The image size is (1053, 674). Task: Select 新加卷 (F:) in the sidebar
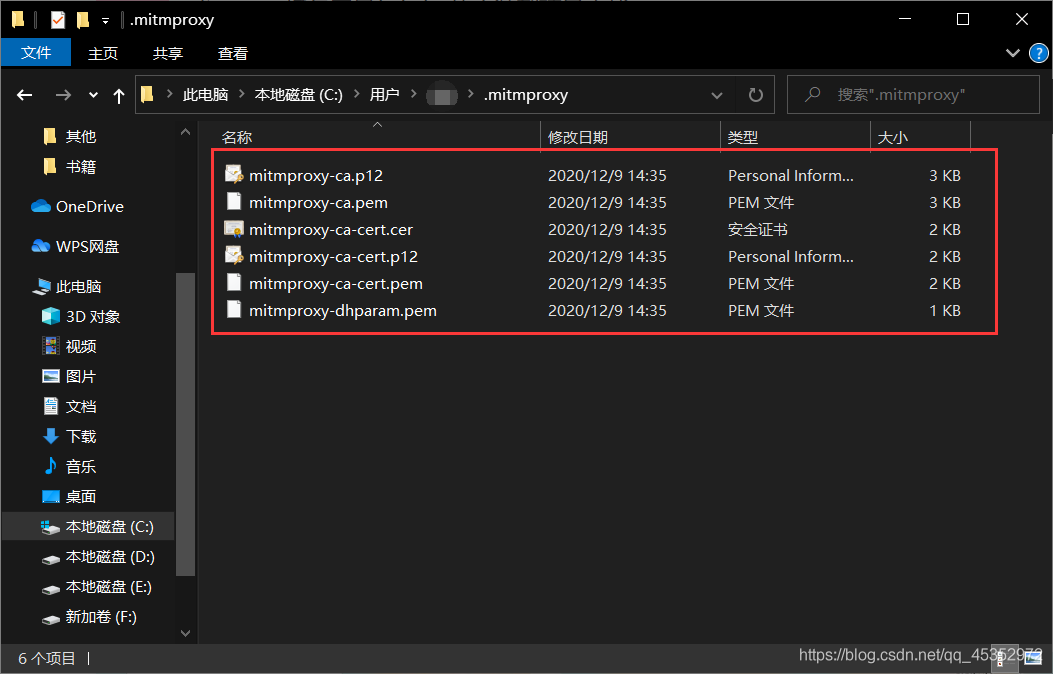pyautogui.click(x=89, y=617)
